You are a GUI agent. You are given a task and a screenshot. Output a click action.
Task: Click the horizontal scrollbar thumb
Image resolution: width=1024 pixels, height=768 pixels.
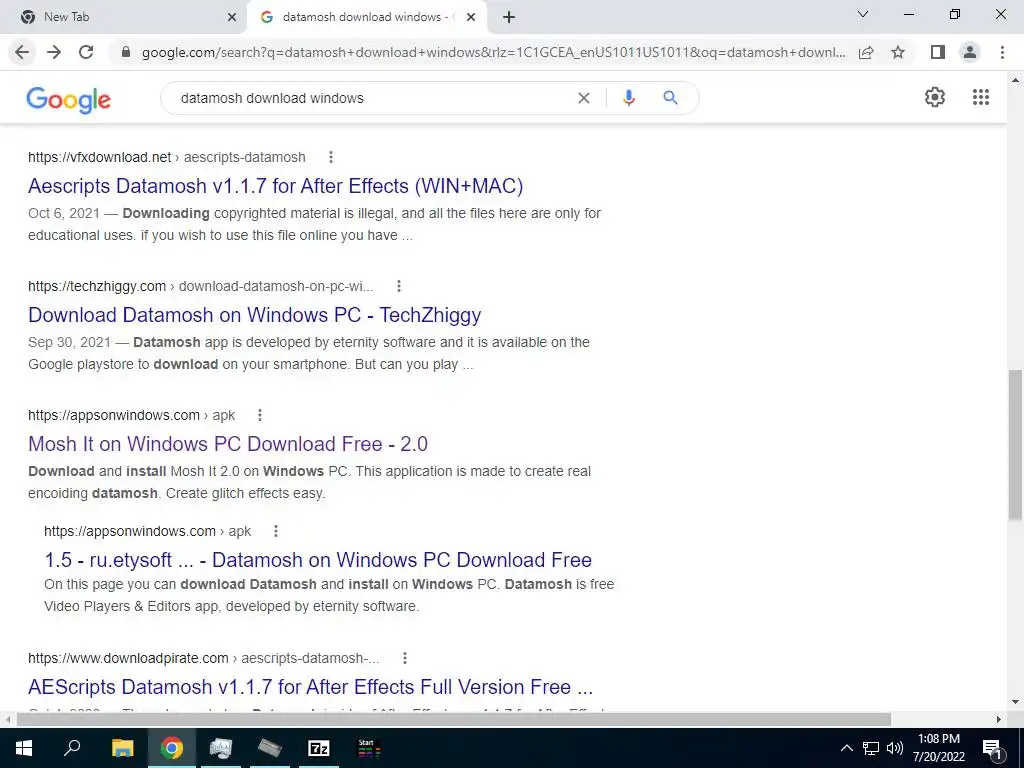point(454,719)
